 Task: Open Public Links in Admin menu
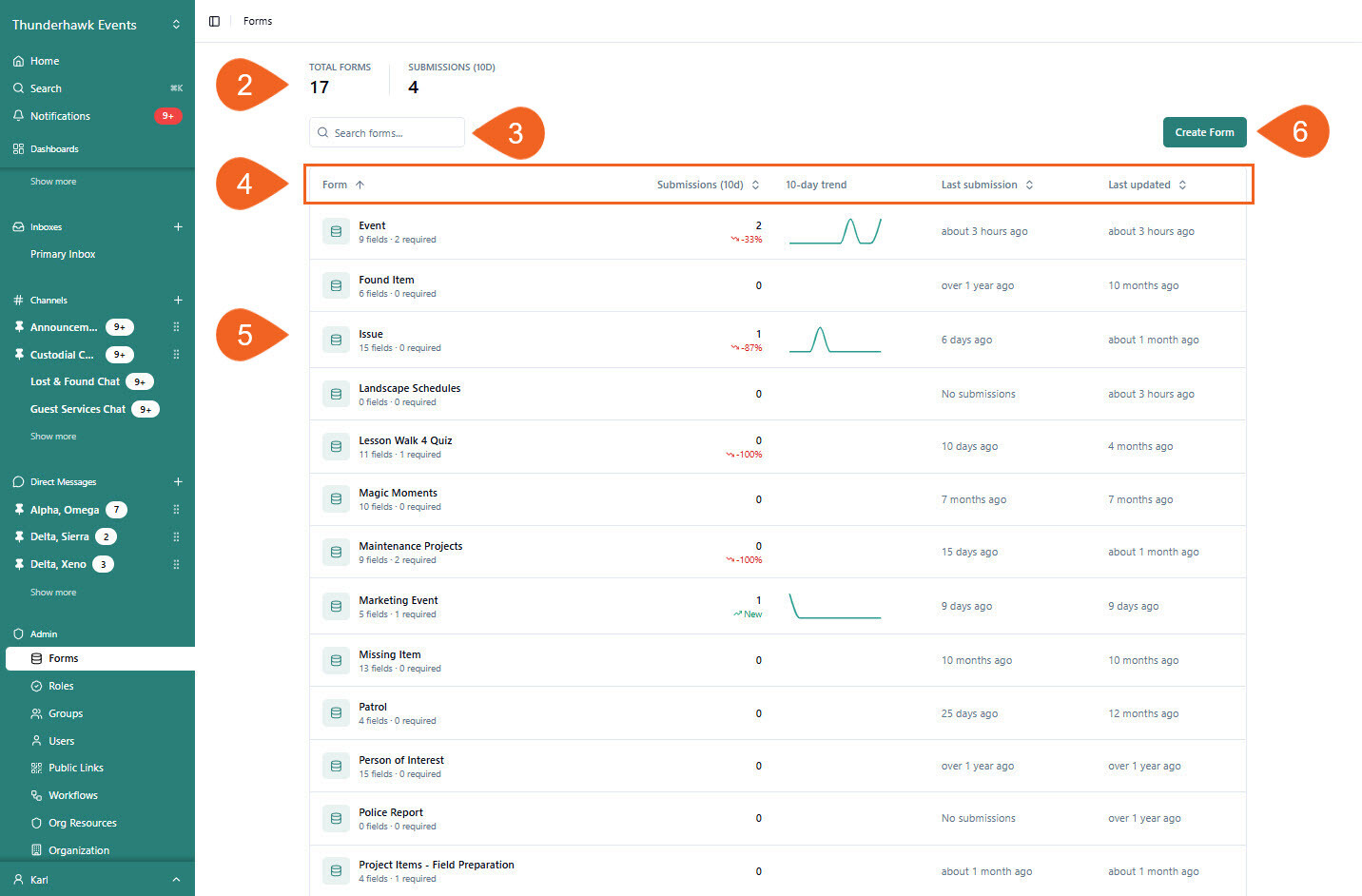click(x=76, y=769)
